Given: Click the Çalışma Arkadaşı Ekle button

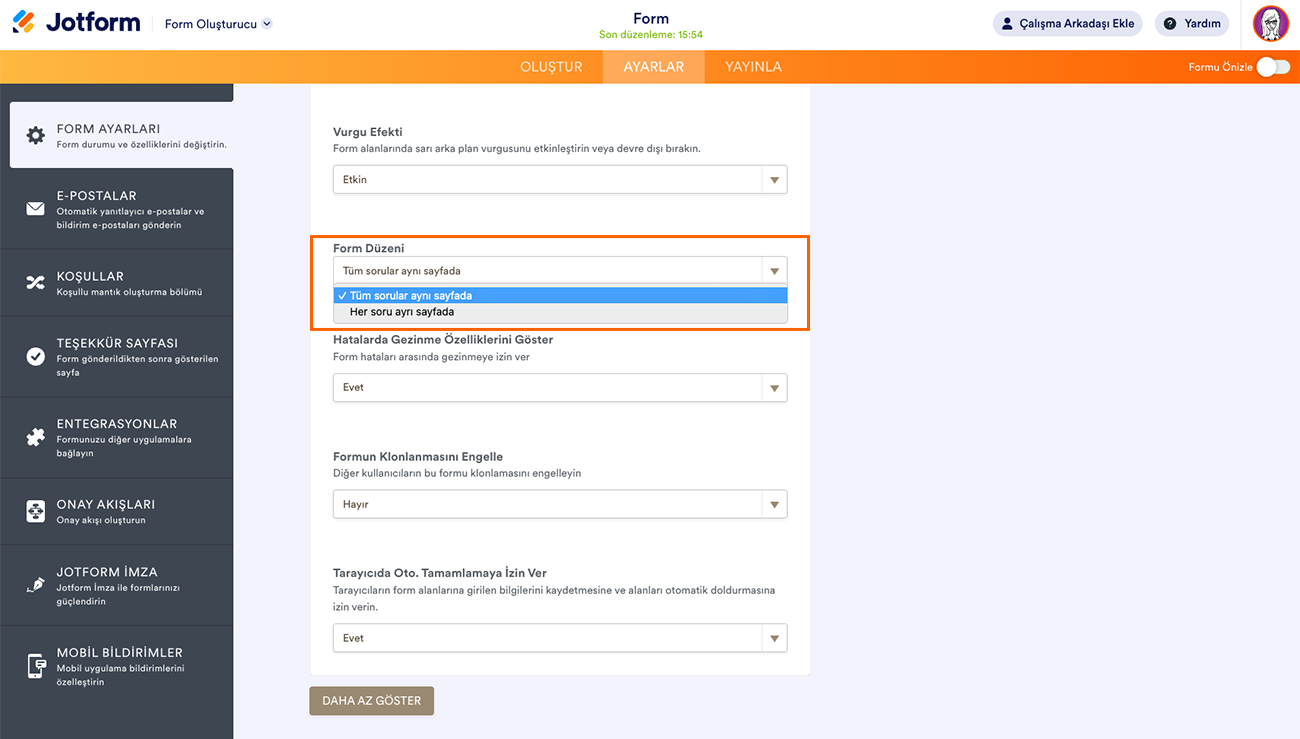Looking at the screenshot, I should tap(1067, 24).
